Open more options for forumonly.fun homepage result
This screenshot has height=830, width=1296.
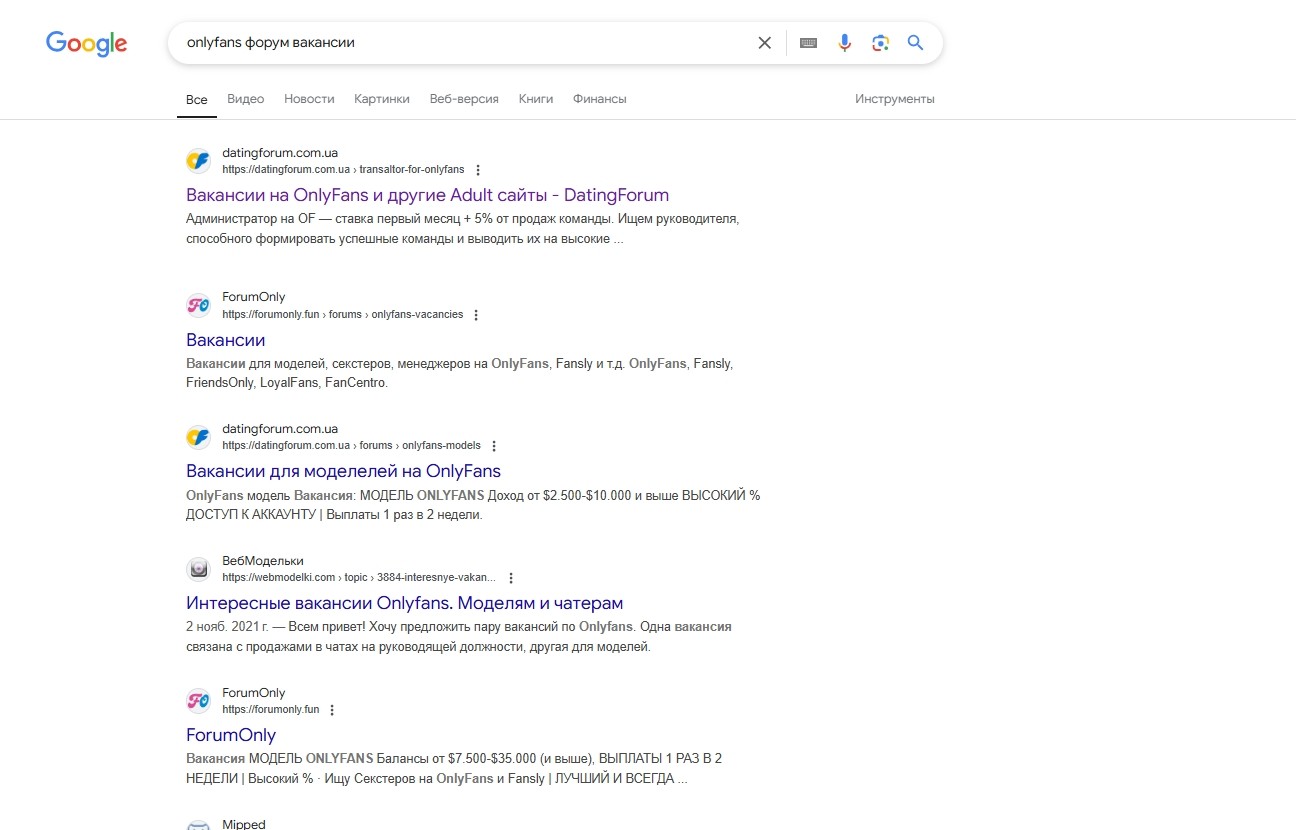click(x=332, y=710)
